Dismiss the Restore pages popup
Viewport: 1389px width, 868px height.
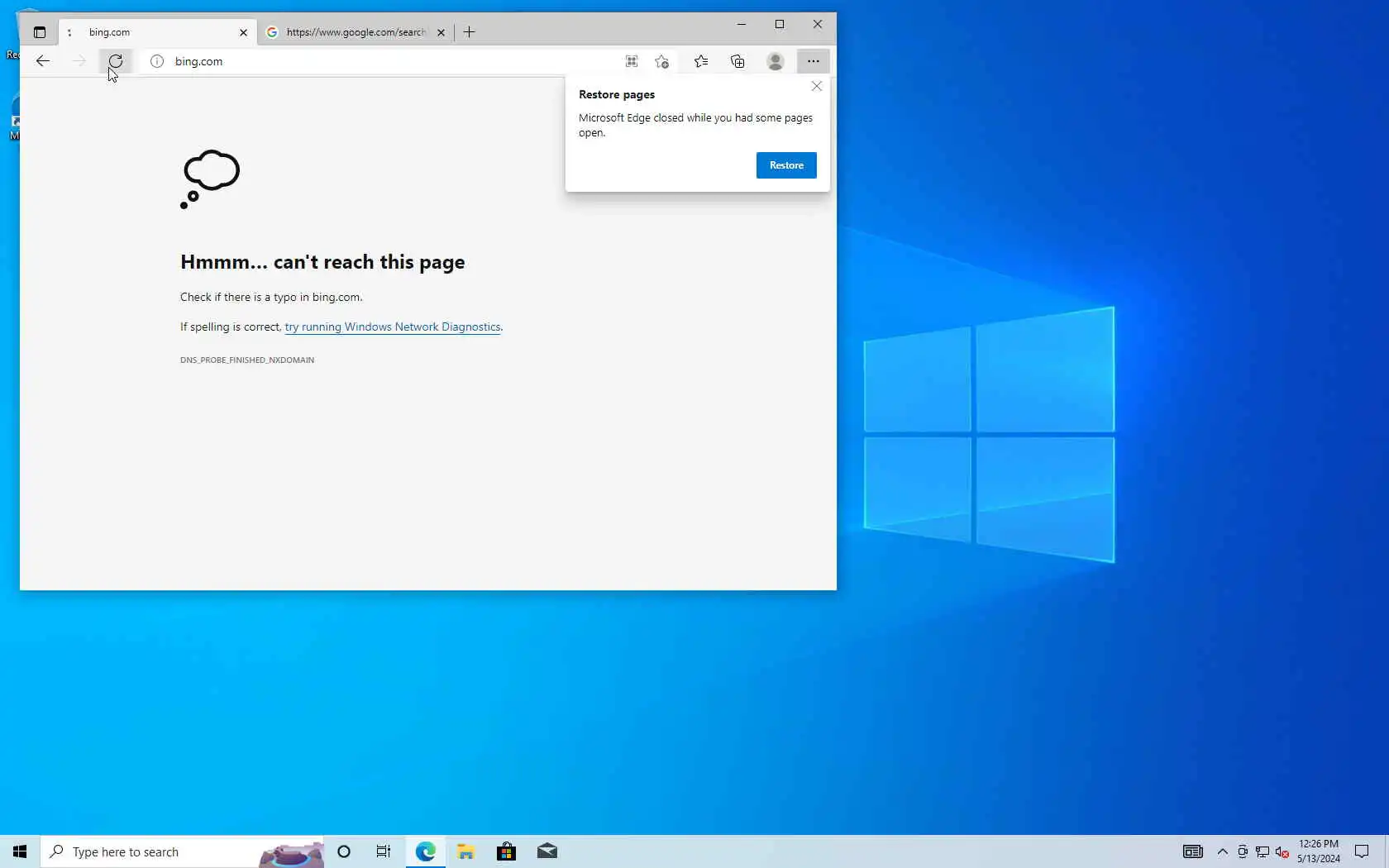tap(817, 86)
